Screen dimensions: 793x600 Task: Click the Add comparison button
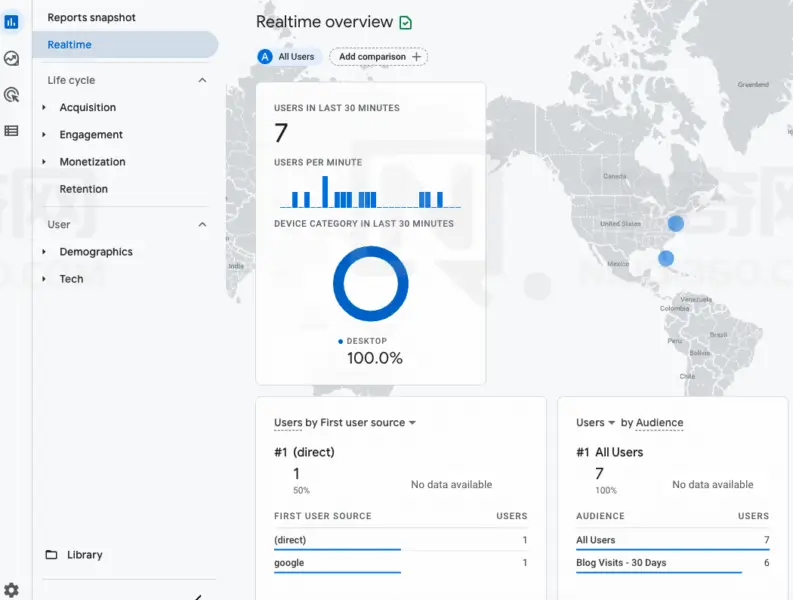[x=378, y=57]
